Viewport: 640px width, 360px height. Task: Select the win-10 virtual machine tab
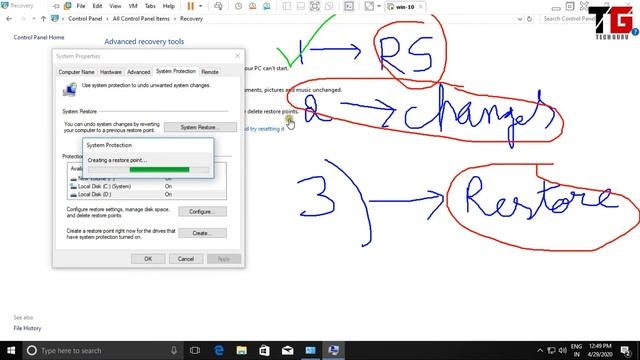pyautogui.click(x=405, y=7)
